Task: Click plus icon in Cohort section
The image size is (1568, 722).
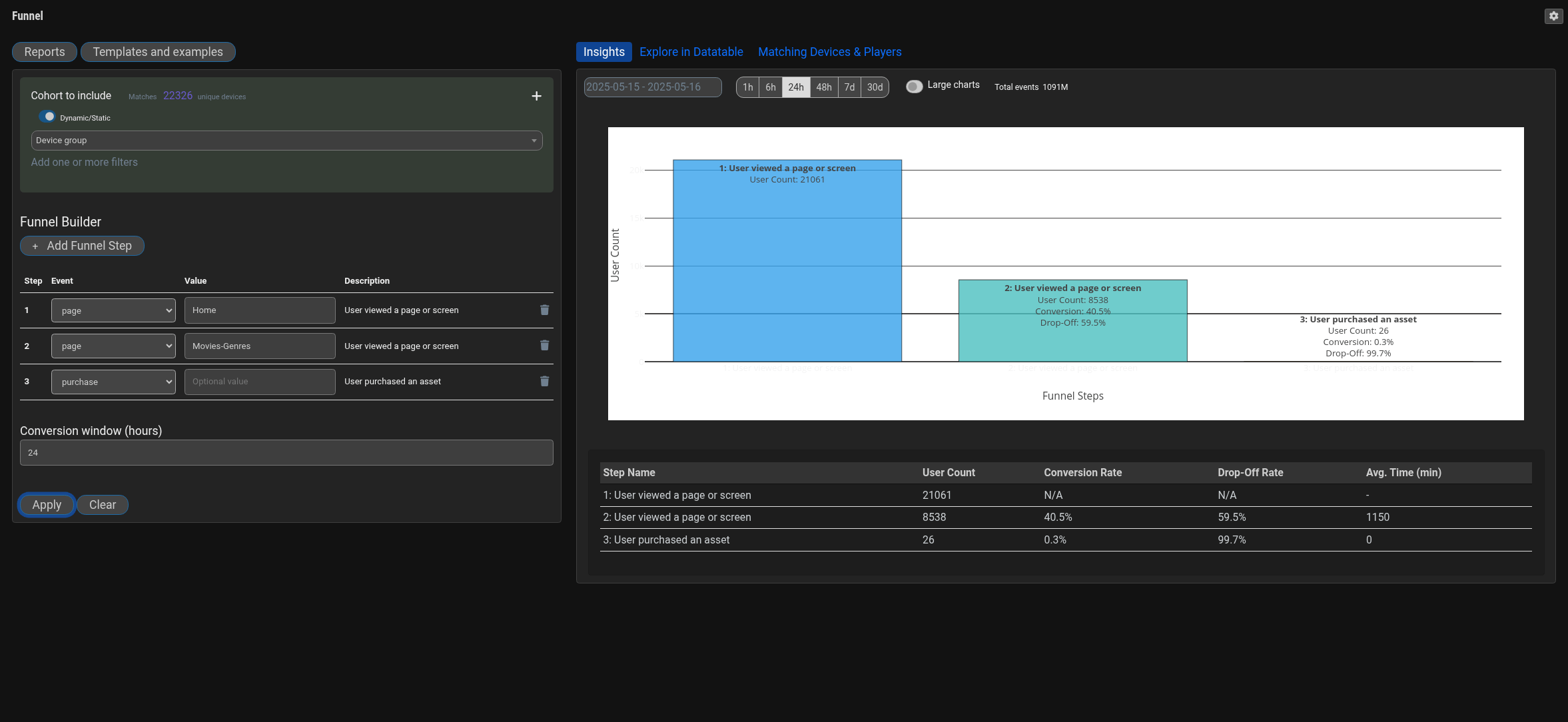Action: 536,97
